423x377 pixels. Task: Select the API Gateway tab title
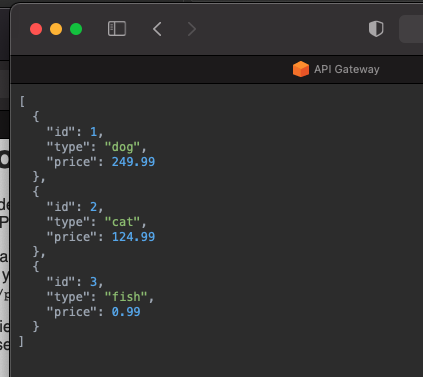coord(347,69)
